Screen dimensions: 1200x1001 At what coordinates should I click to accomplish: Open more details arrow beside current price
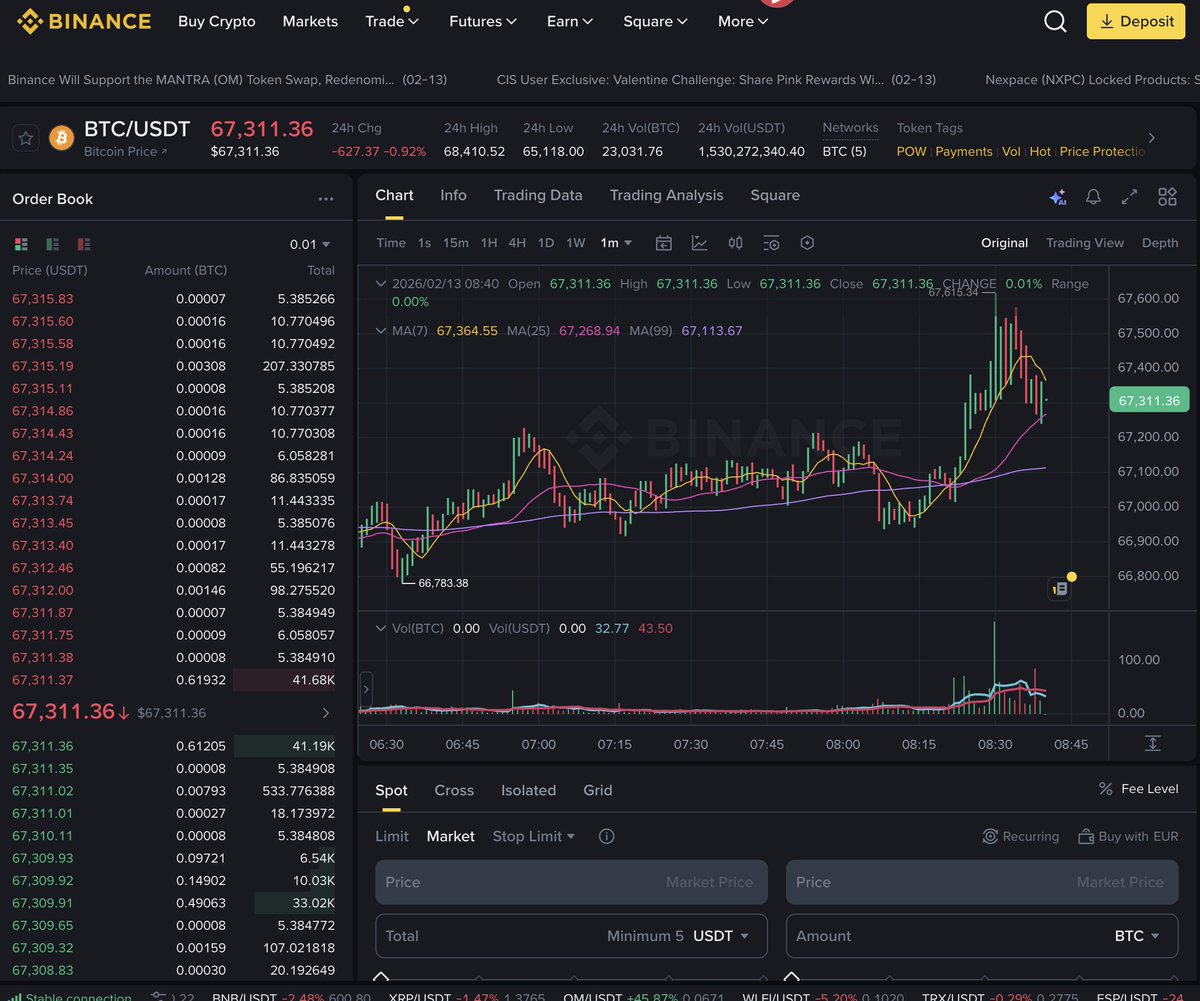pos(325,713)
